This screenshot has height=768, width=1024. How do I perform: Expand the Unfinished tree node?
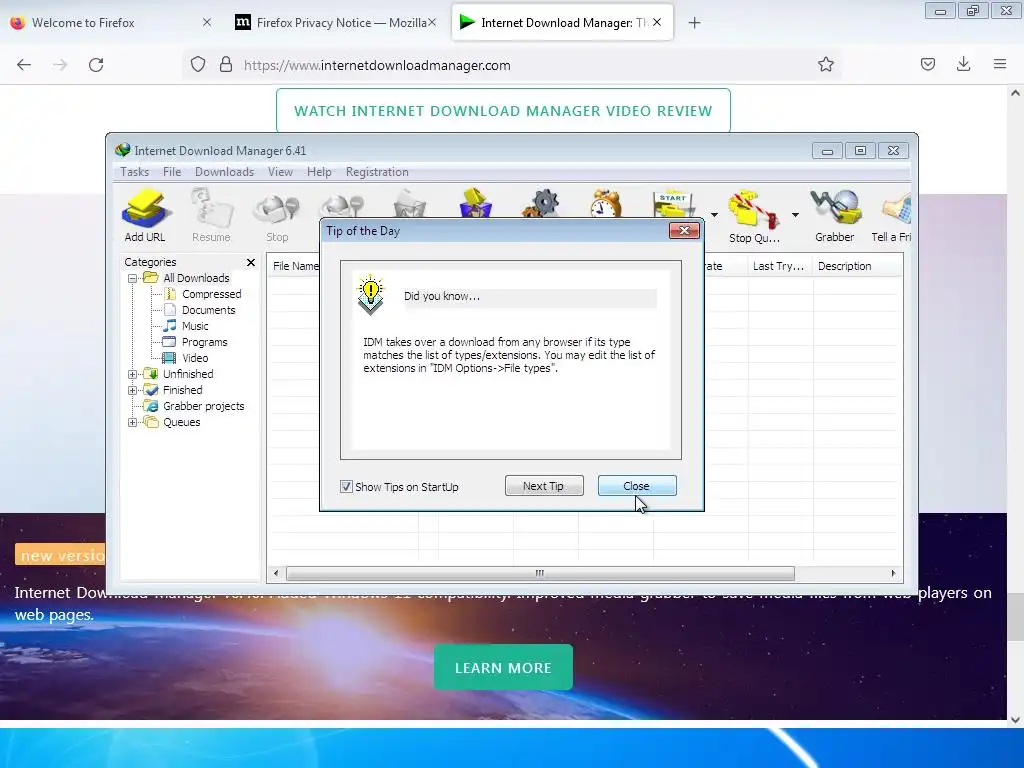133,374
